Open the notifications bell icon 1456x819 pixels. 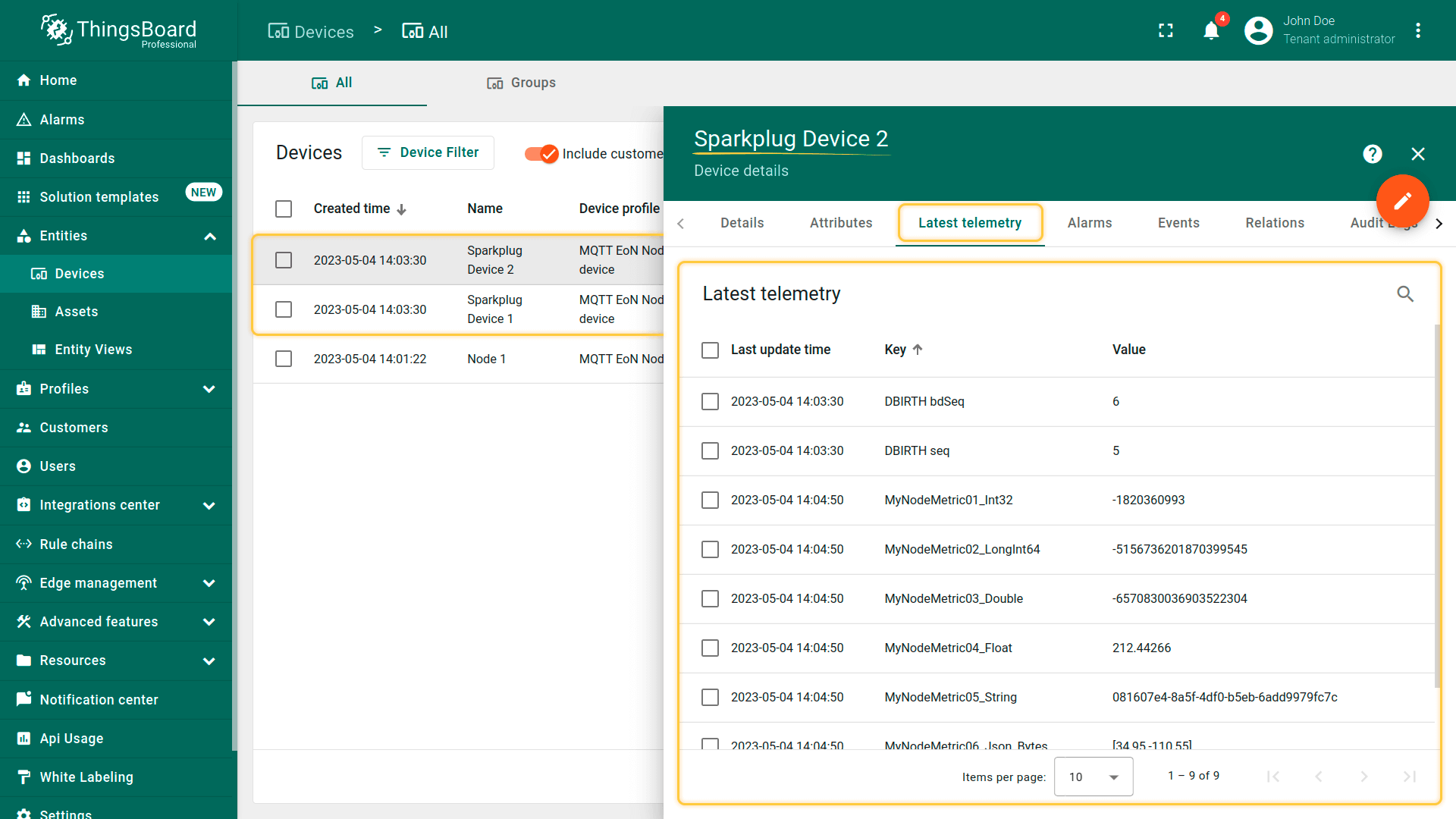tap(1211, 31)
